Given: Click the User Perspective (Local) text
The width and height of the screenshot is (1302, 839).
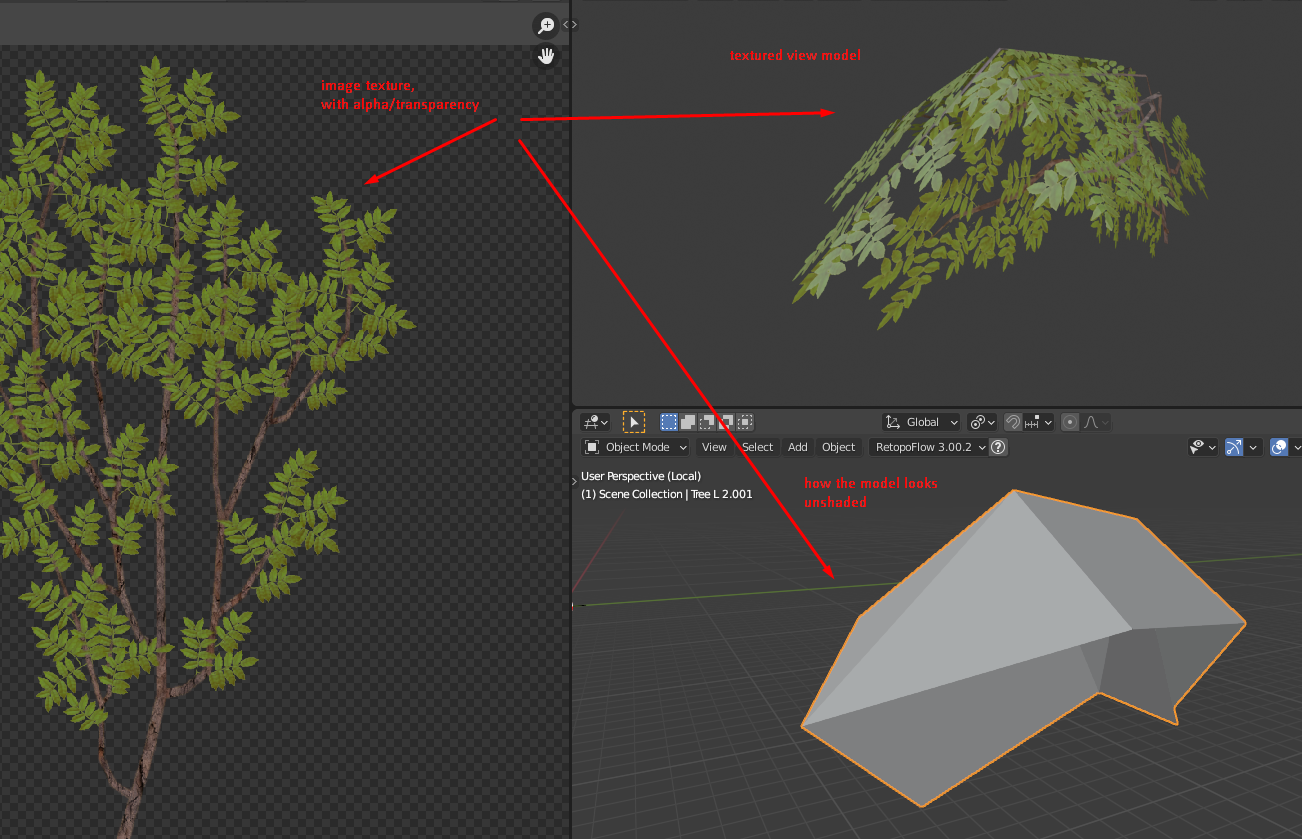Looking at the screenshot, I should 641,476.
